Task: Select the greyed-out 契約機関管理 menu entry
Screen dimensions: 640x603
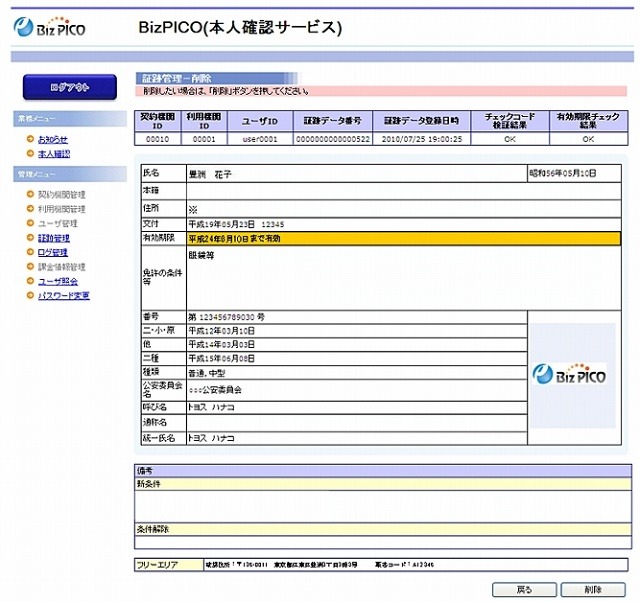Action: (x=62, y=194)
